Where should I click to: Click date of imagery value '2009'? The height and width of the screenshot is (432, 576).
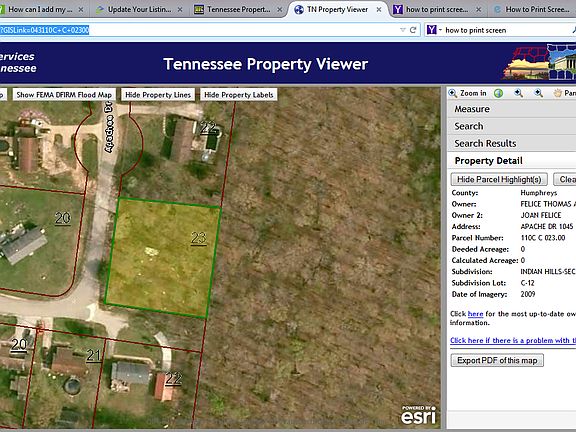pyautogui.click(x=528, y=294)
